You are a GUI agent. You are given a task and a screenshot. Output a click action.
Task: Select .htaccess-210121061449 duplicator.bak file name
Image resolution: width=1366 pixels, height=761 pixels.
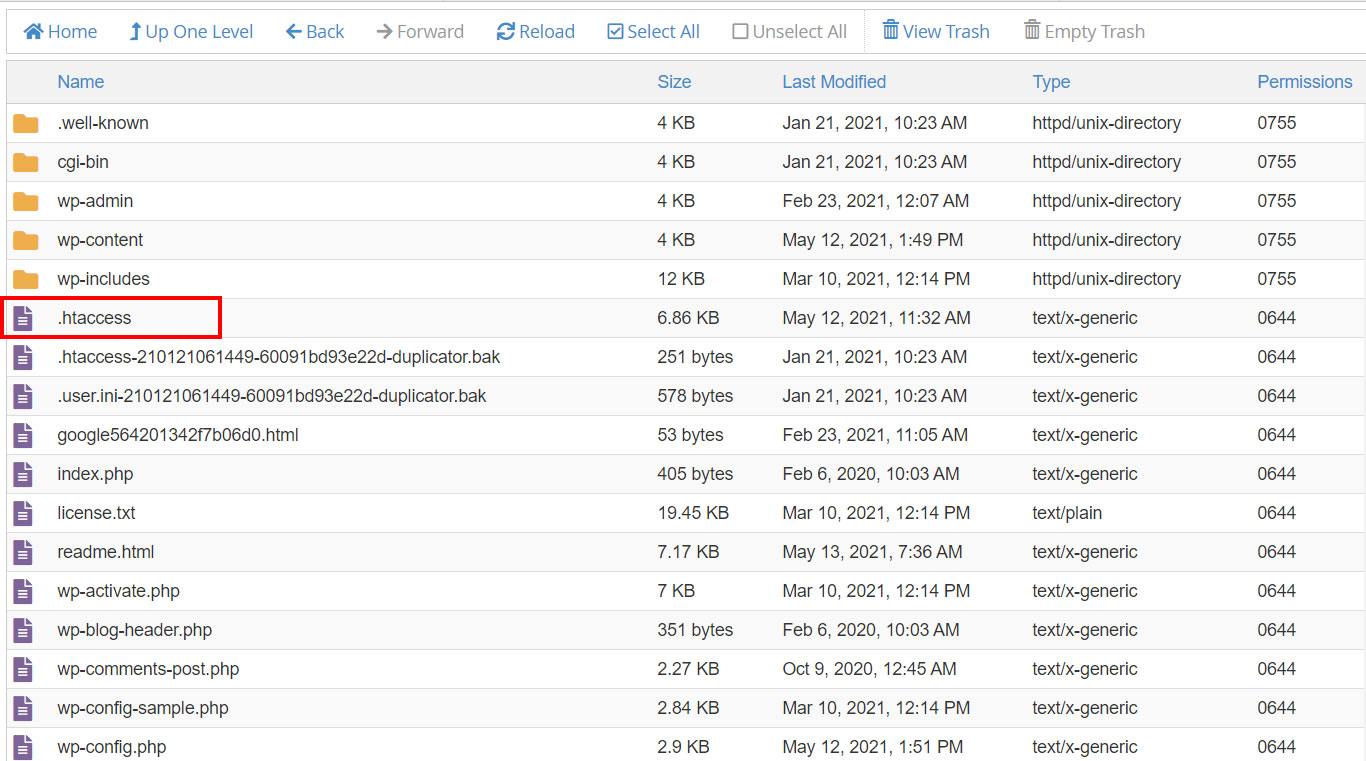coord(279,357)
